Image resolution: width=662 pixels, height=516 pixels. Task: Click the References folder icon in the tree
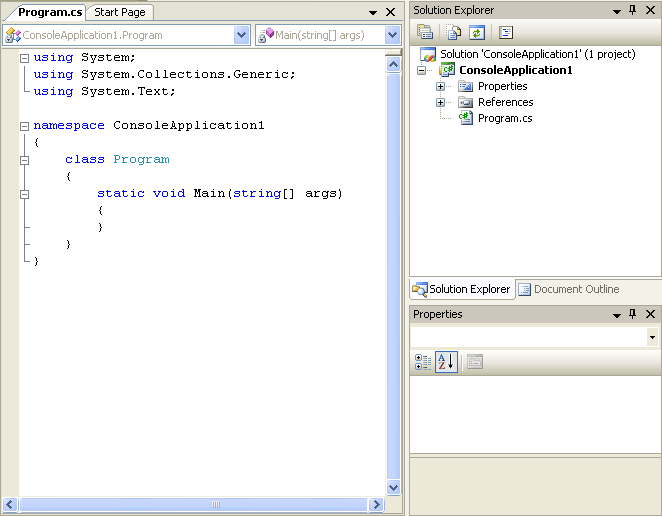(x=465, y=102)
